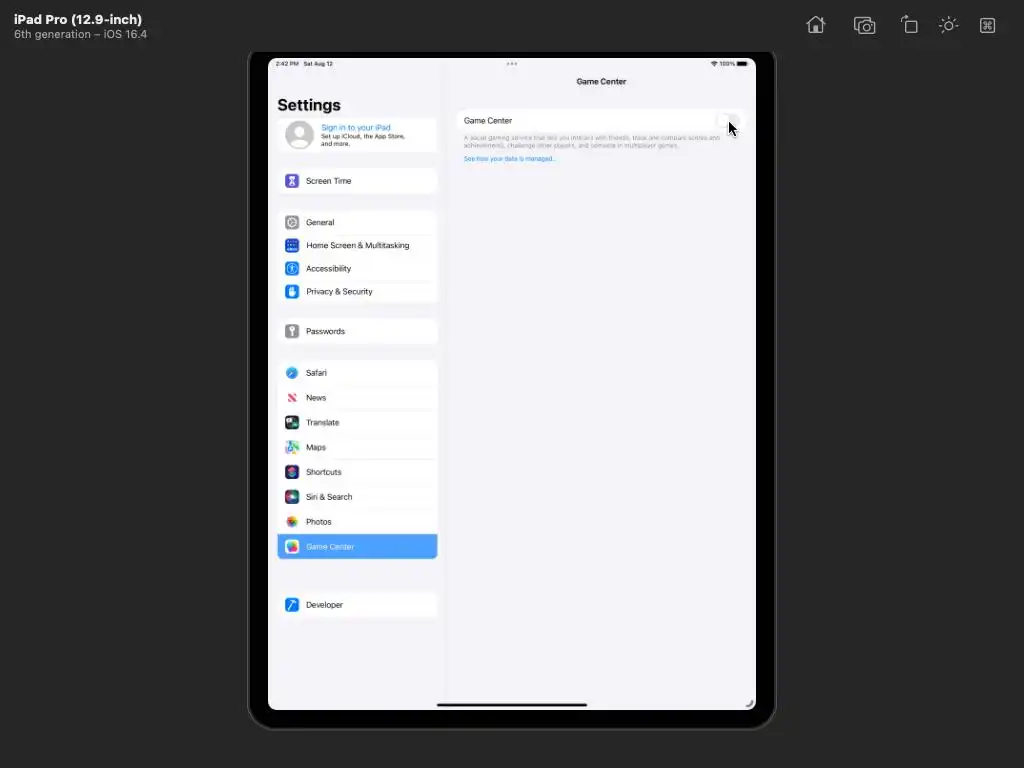Toggle appearance with the sun icon

(x=948, y=25)
